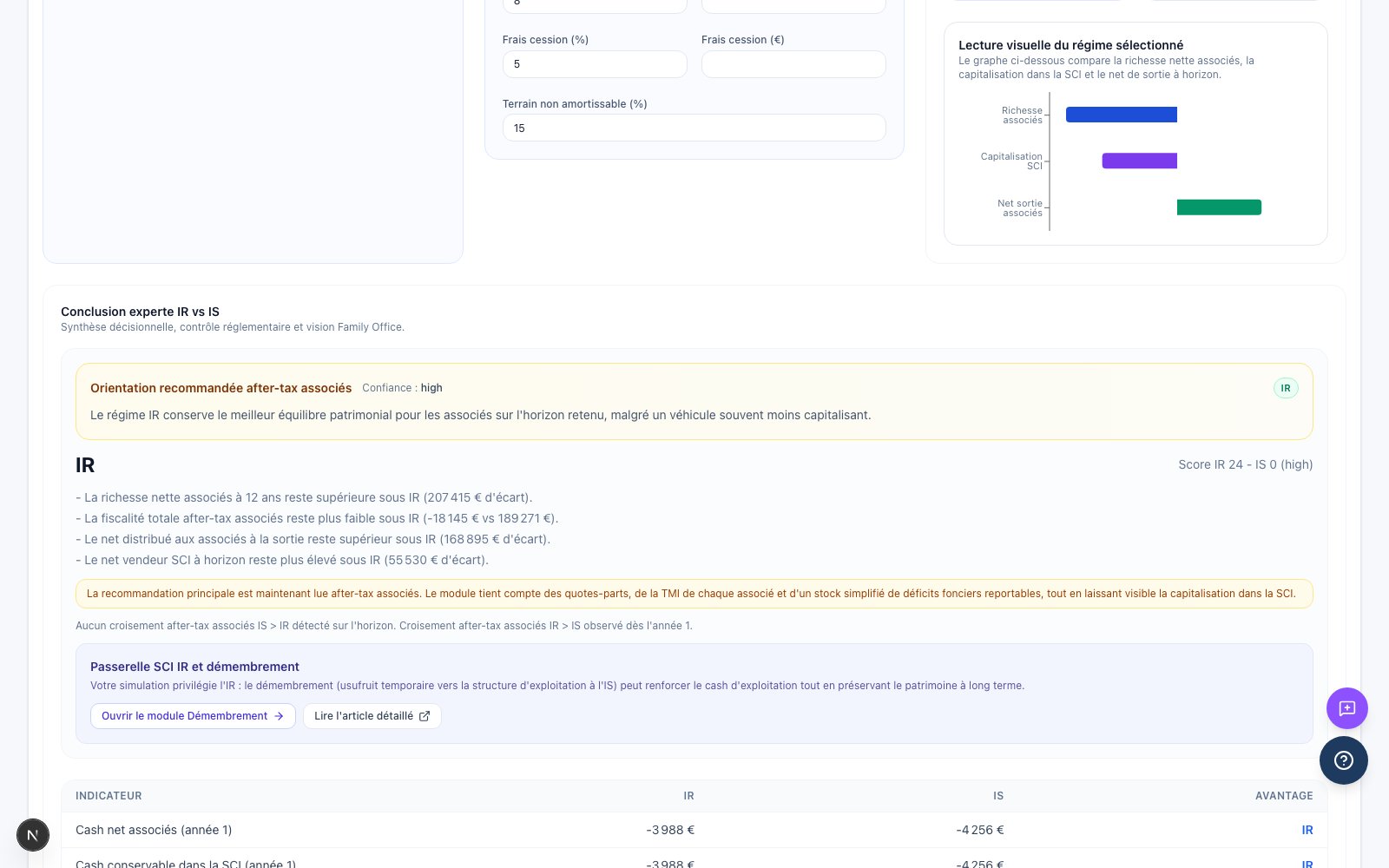Click arrow icon in Ouvrir le module Démembrement
The width and height of the screenshot is (1389, 868).
279,716
